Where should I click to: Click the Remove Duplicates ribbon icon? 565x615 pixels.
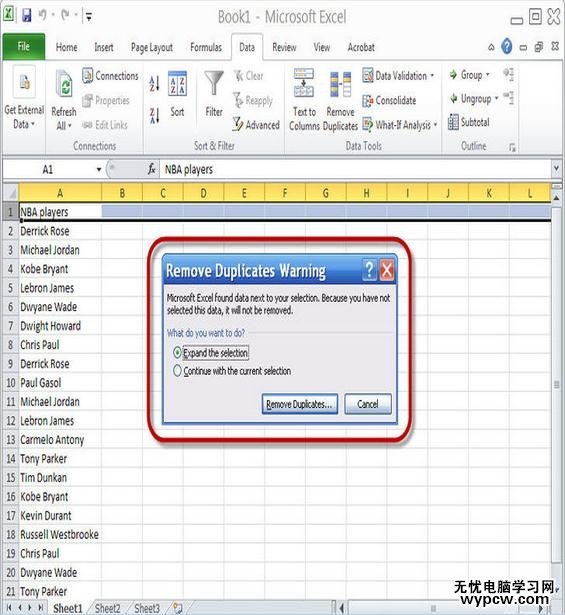(340, 84)
